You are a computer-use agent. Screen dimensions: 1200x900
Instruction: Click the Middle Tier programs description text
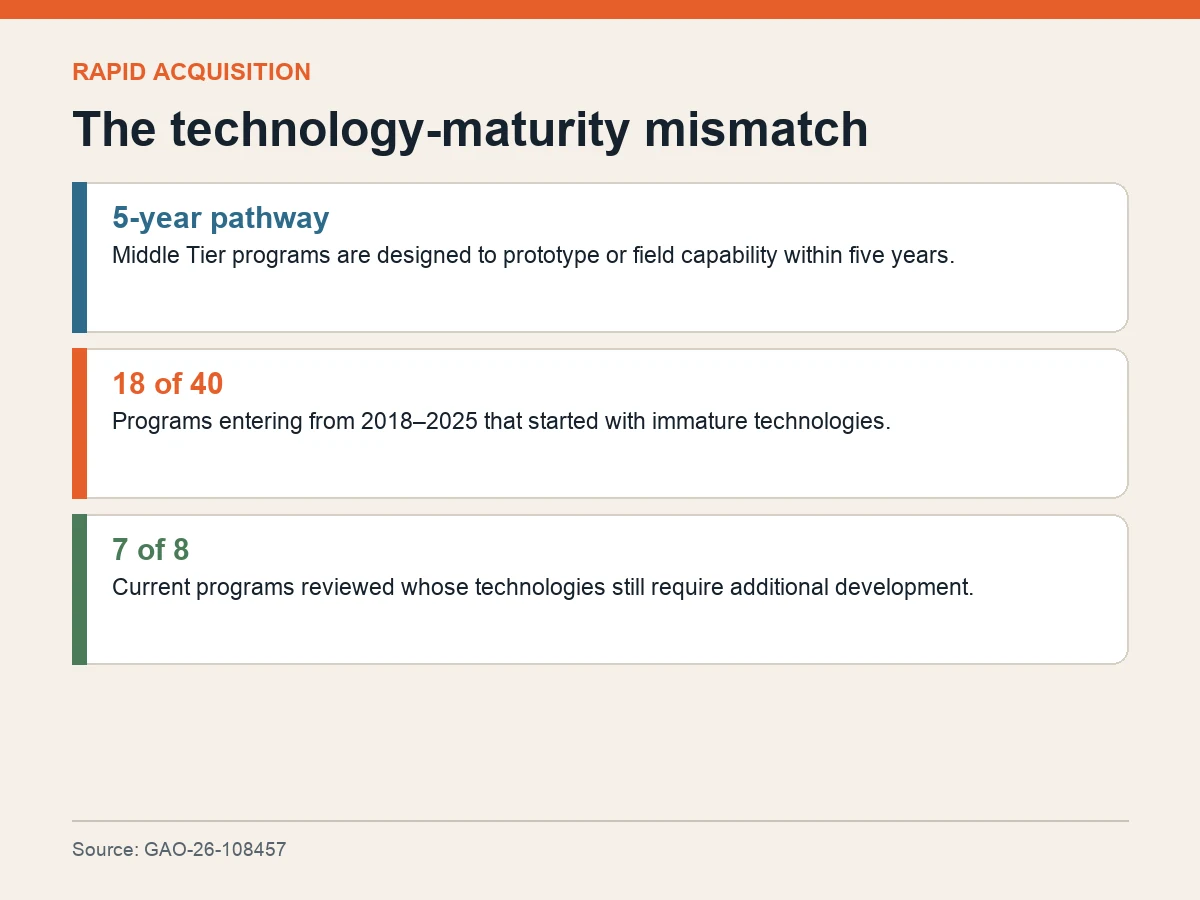click(x=533, y=255)
